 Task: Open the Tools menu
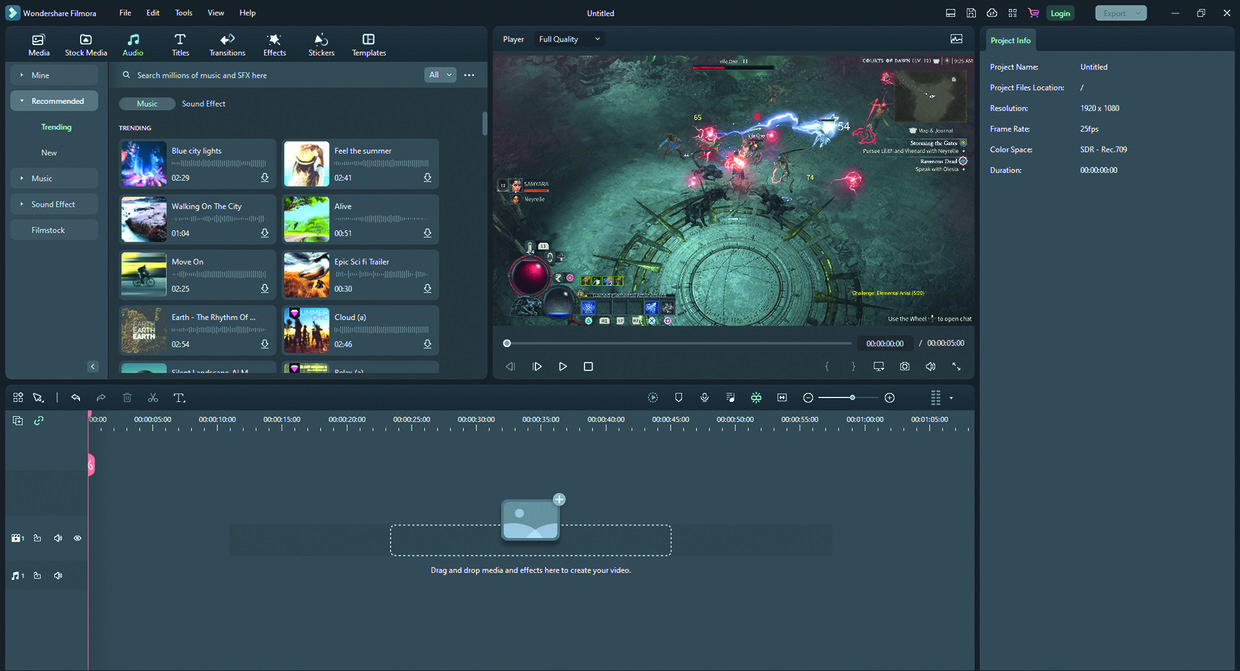pos(183,13)
